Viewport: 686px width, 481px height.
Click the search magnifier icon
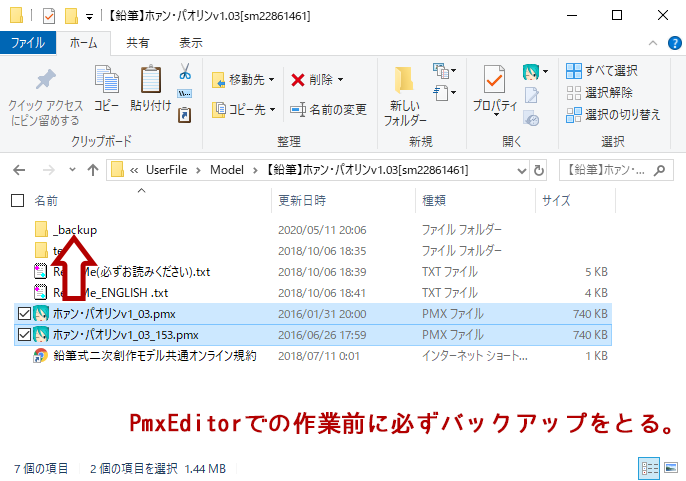[x=659, y=170]
